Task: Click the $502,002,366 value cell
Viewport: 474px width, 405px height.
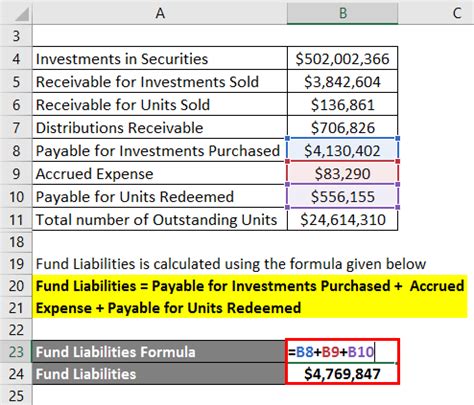Action: pyautogui.click(x=342, y=58)
